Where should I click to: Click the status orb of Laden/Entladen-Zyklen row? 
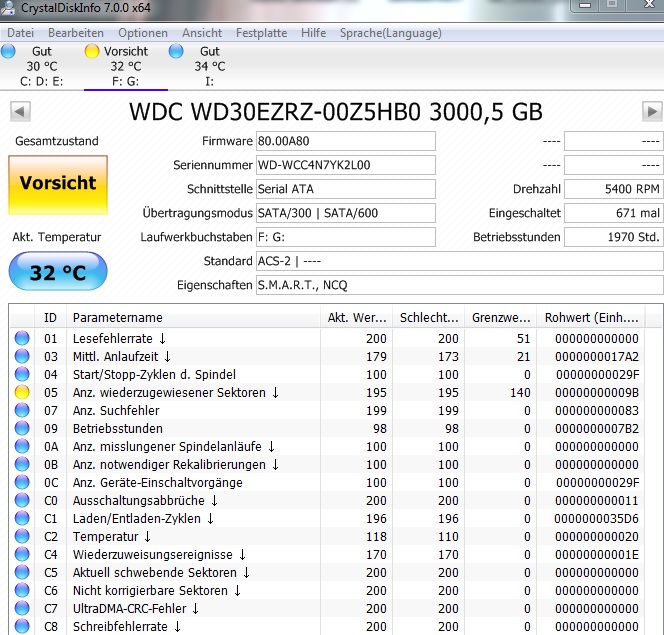pos(22,518)
